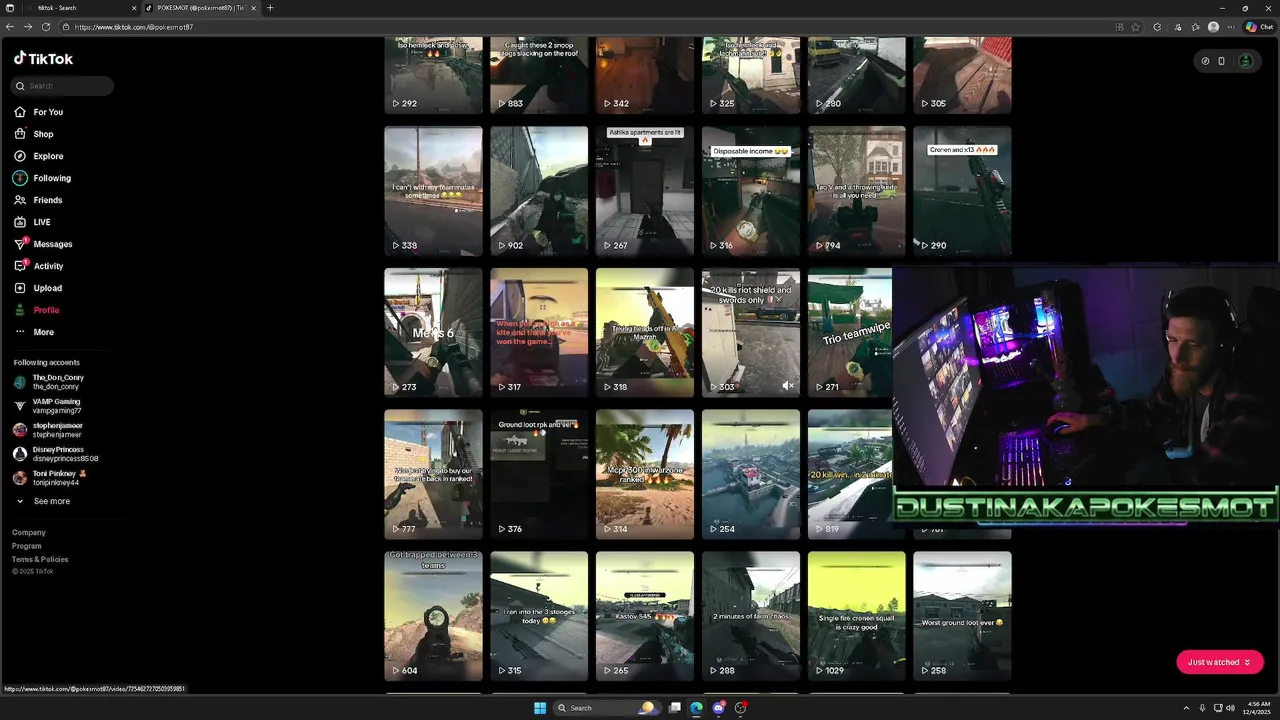Open the Explore page
Viewport: 1280px width, 720px height.
(x=40, y=156)
